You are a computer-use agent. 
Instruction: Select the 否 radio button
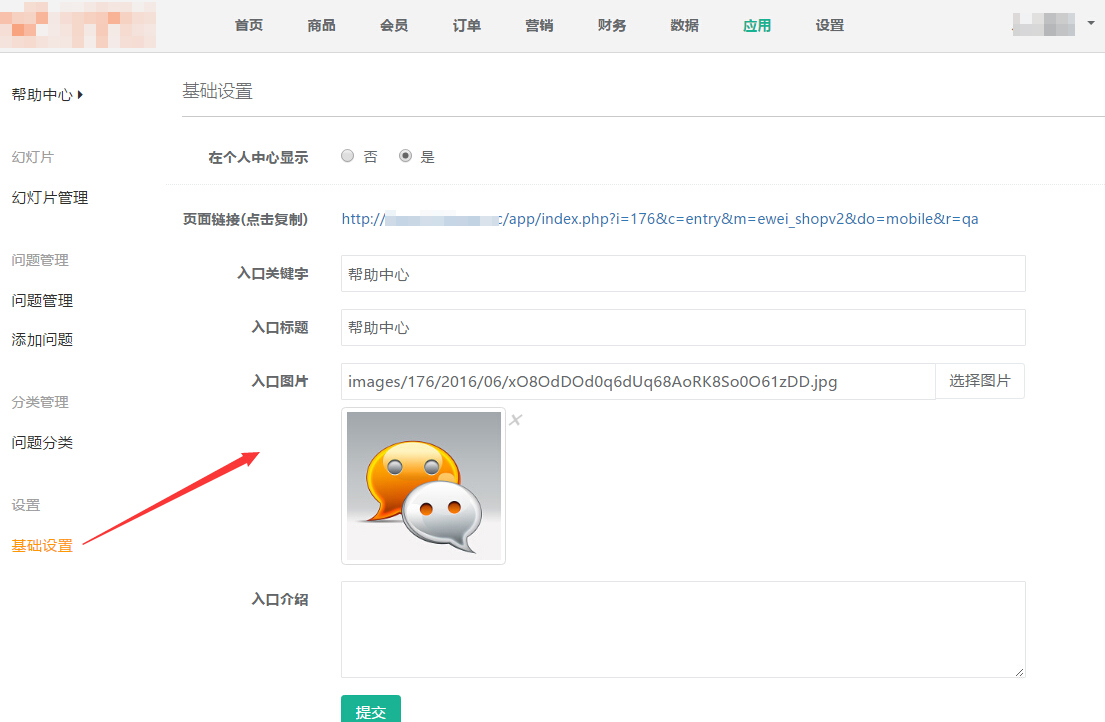click(348, 156)
